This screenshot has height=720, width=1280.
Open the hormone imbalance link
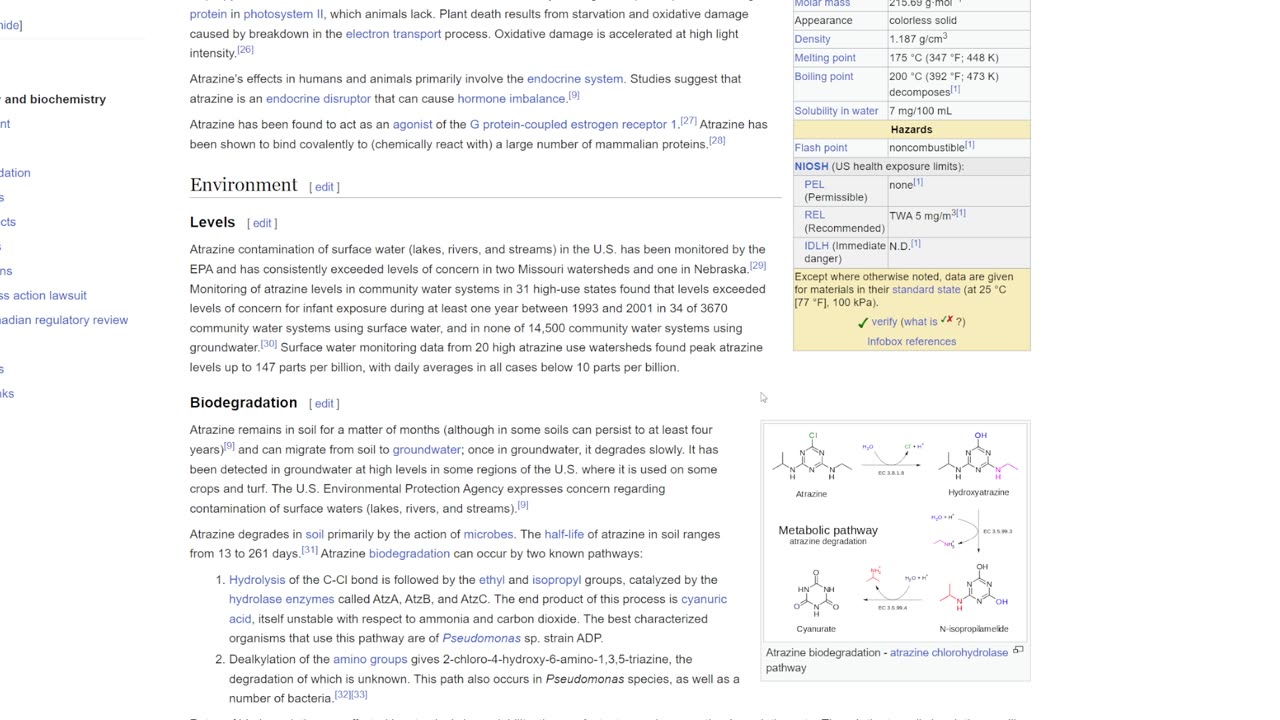[511, 99]
